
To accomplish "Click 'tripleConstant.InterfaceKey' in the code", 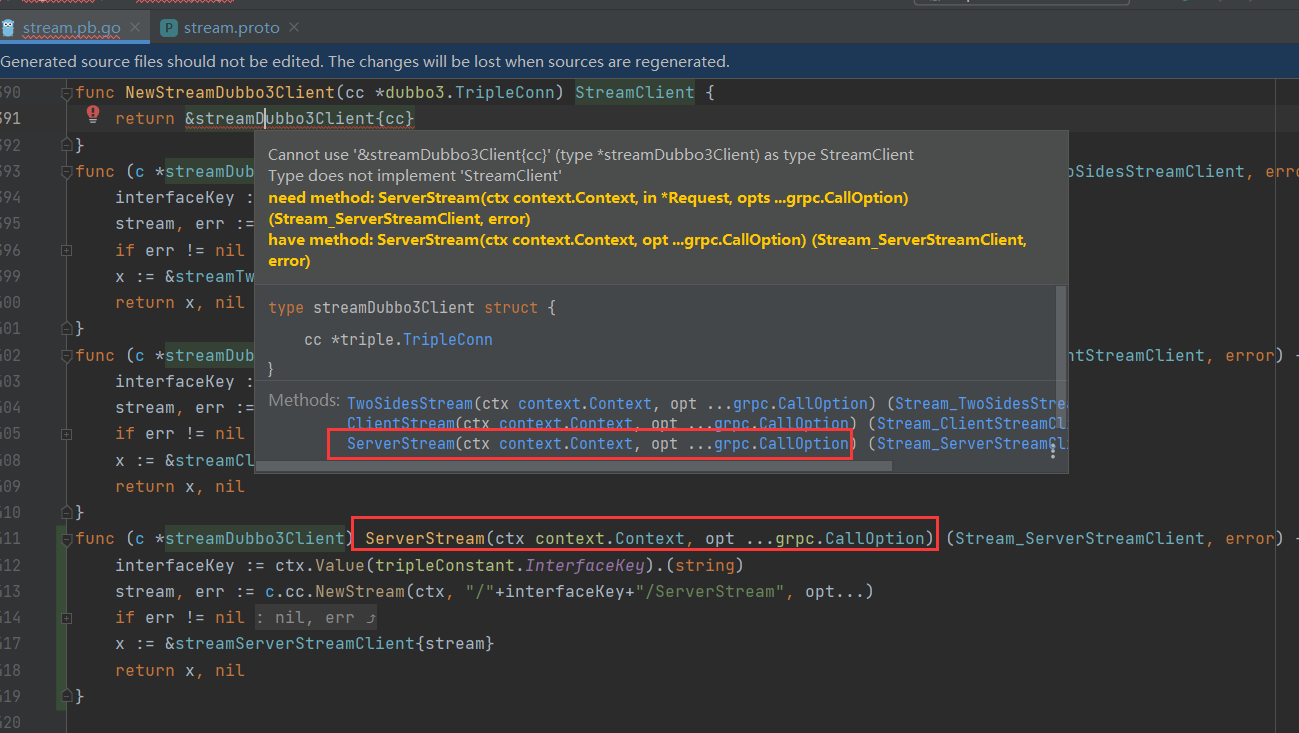I will click(510, 566).
